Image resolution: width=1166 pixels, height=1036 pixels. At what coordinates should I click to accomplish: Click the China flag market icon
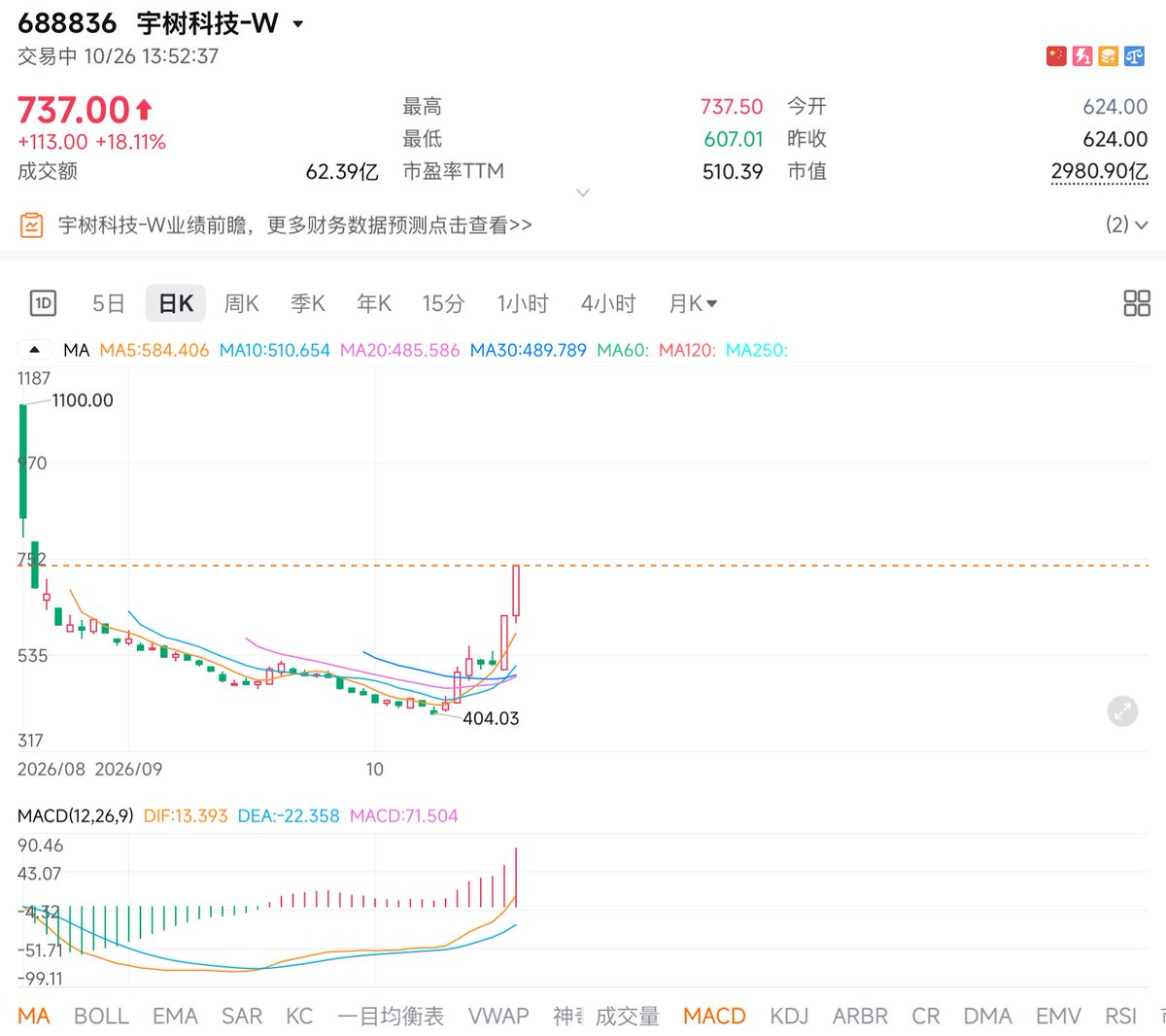click(1056, 56)
